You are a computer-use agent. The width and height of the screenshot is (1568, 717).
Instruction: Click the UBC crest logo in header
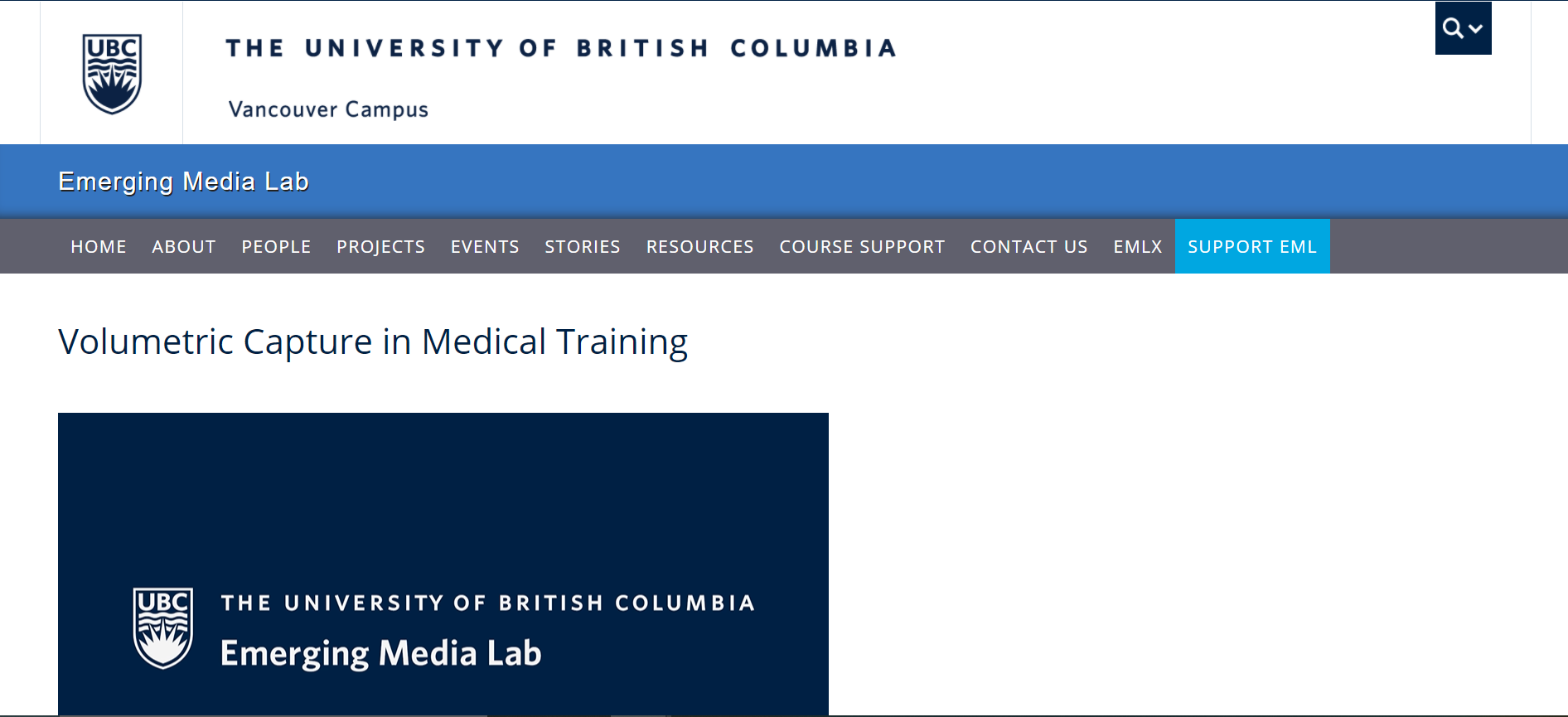pos(112,74)
